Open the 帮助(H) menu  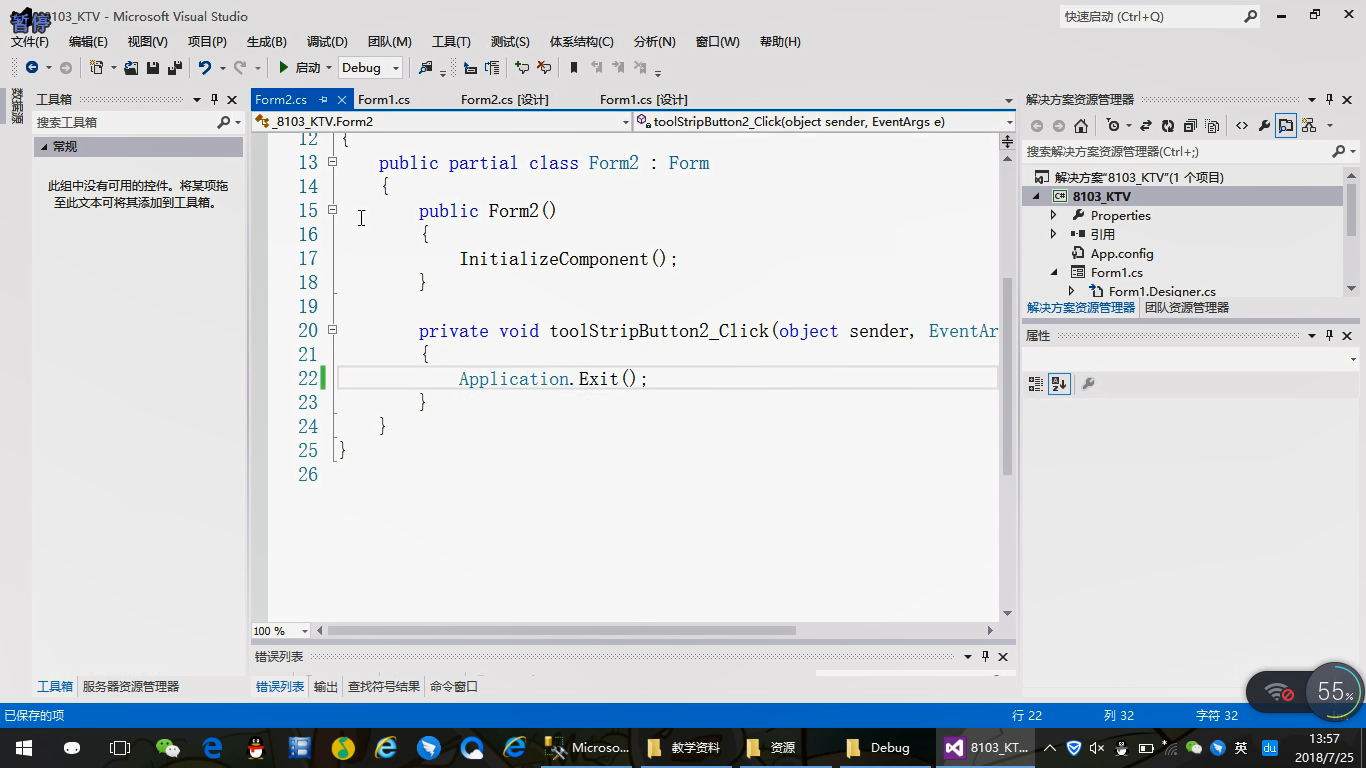pos(780,41)
